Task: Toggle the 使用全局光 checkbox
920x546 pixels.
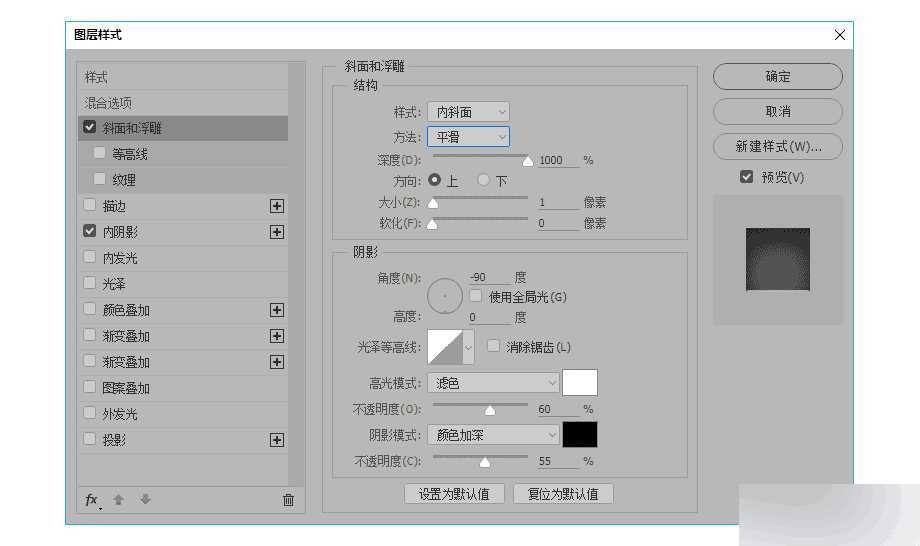Action: (x=476, y=296)
